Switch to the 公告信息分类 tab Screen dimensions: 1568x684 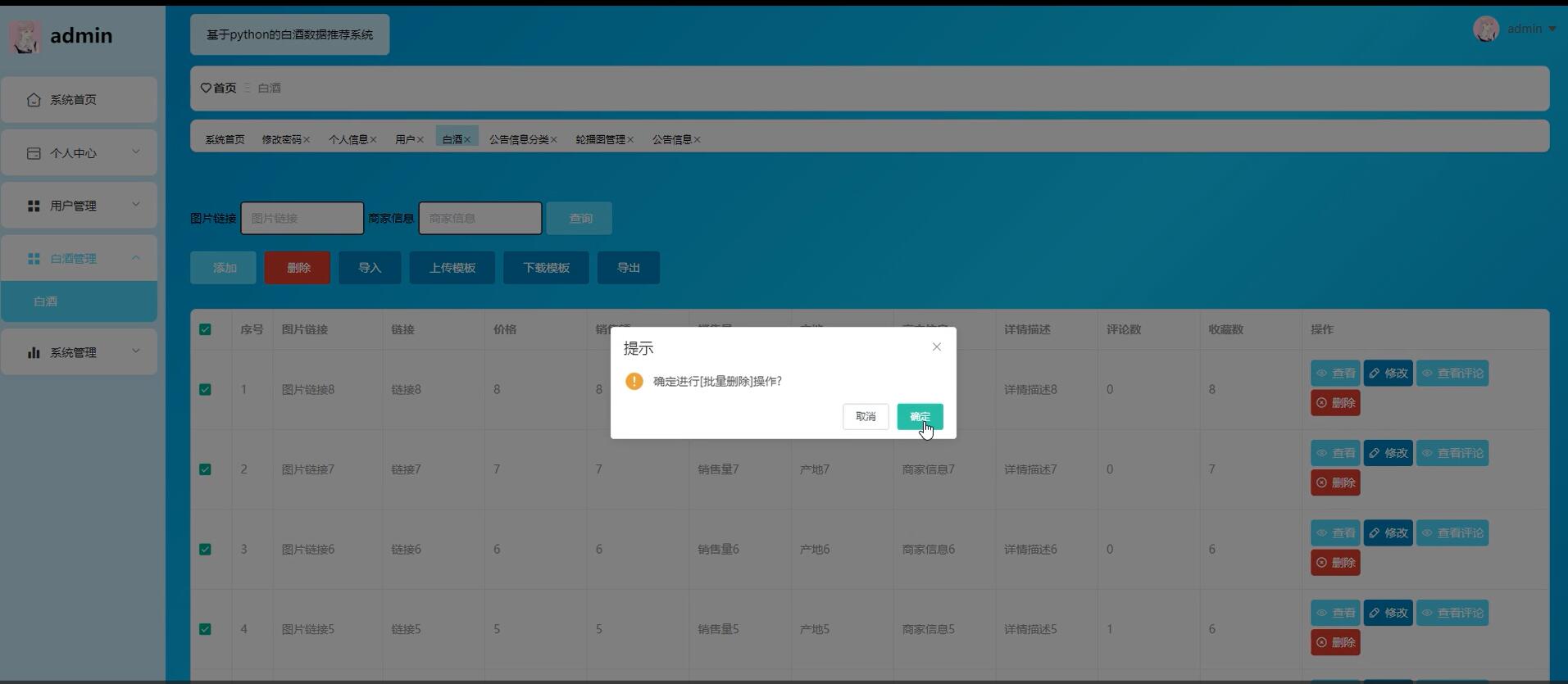[x=519, y=139]
